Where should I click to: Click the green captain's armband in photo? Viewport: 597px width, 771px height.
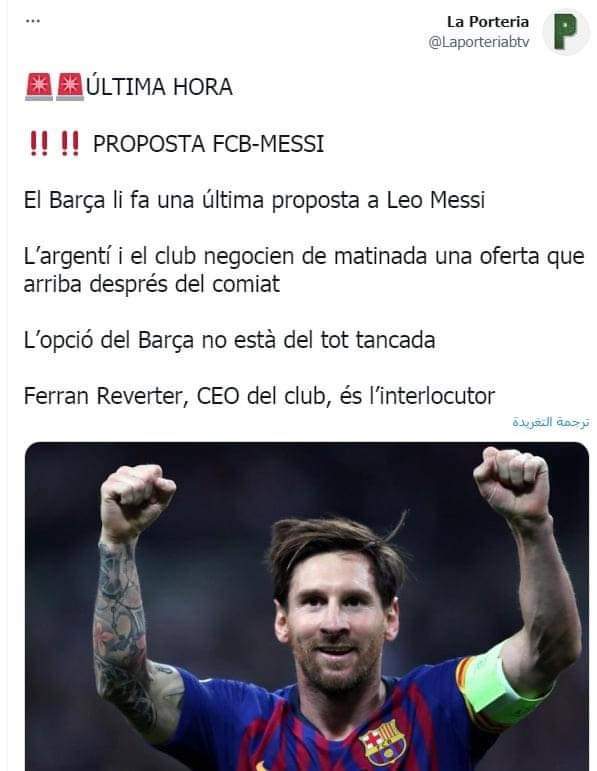pyautogui.click(x=502, y=688)
